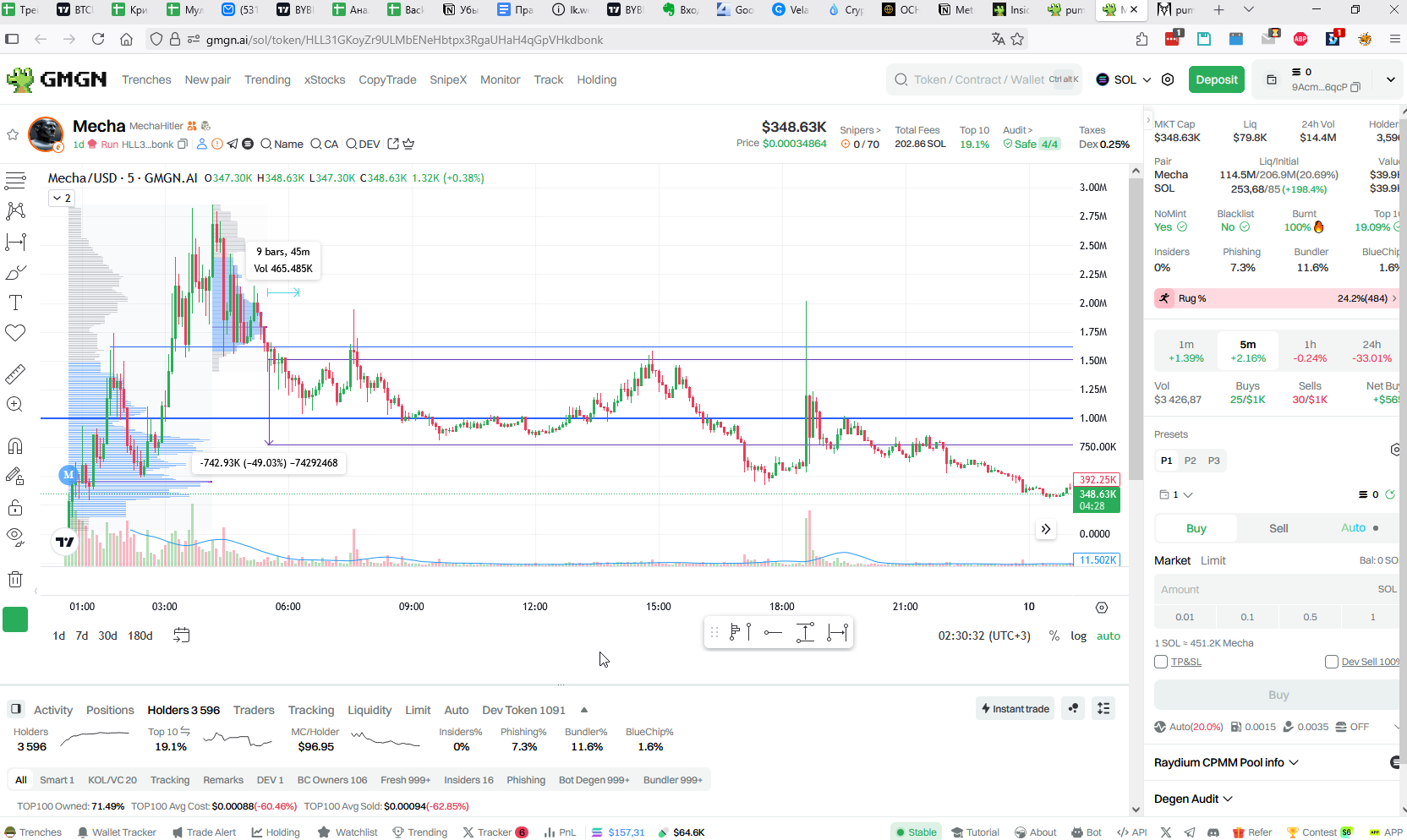This screenshot has width=1407, height=840.
Task: Enable the Dev Sell 100% checkbox
Action: point(1332,662)
